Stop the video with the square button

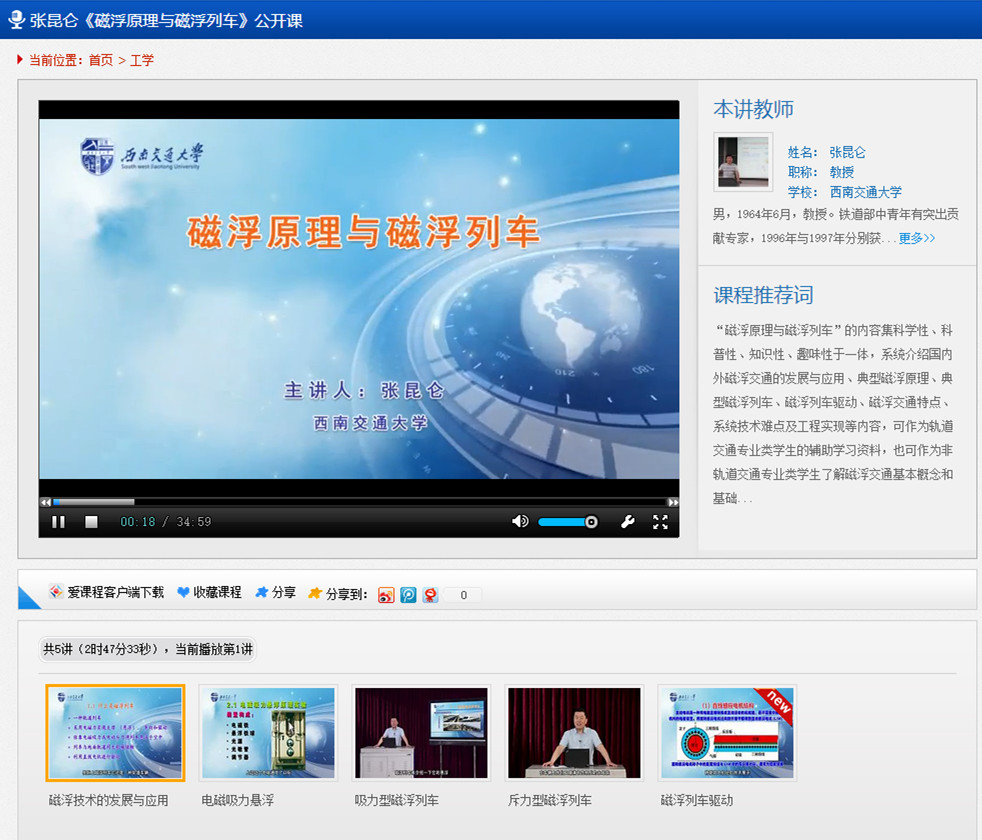click(x=91, y=522)
